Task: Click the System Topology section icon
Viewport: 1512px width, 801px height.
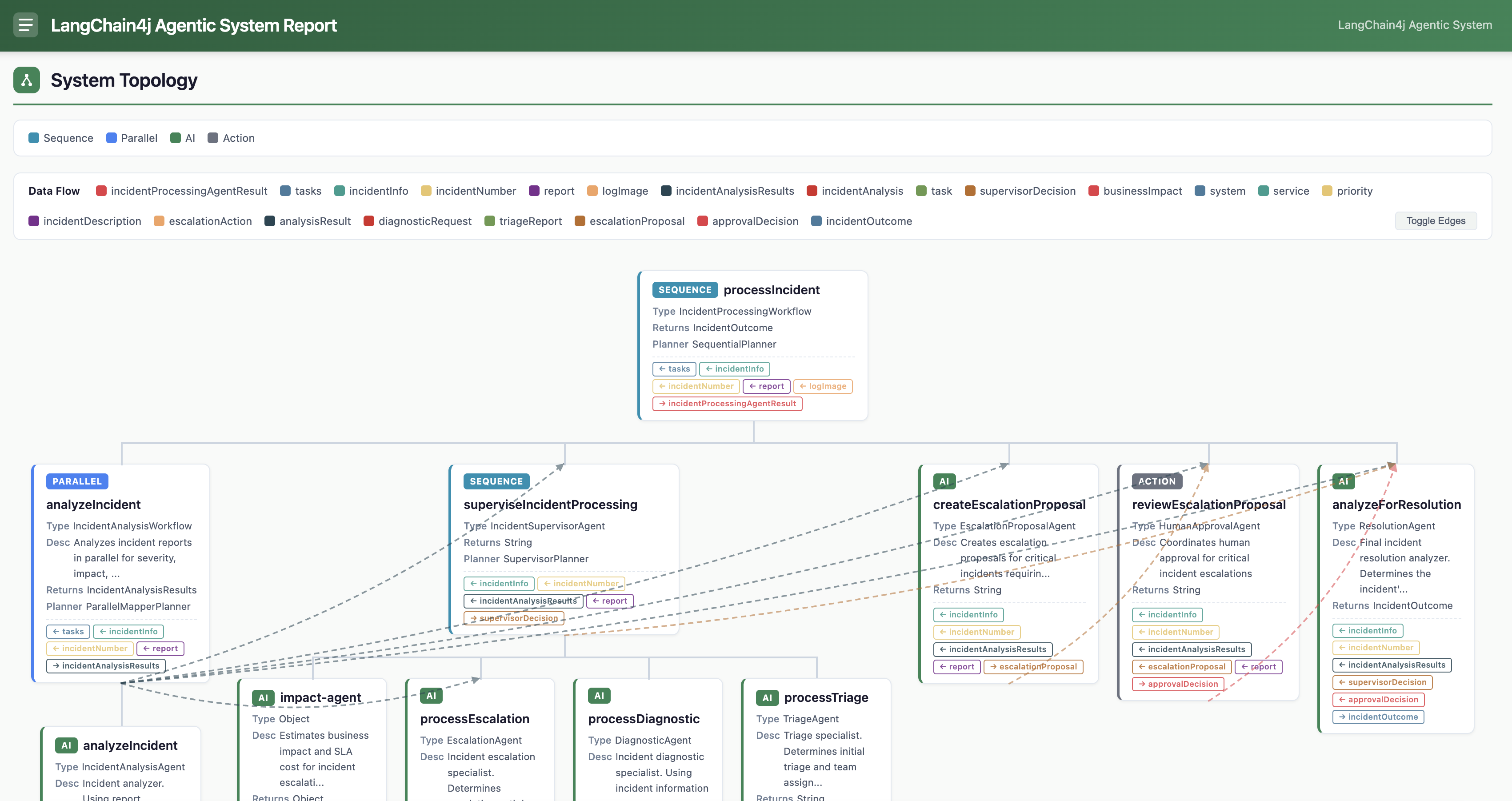Action: (26, 80)
